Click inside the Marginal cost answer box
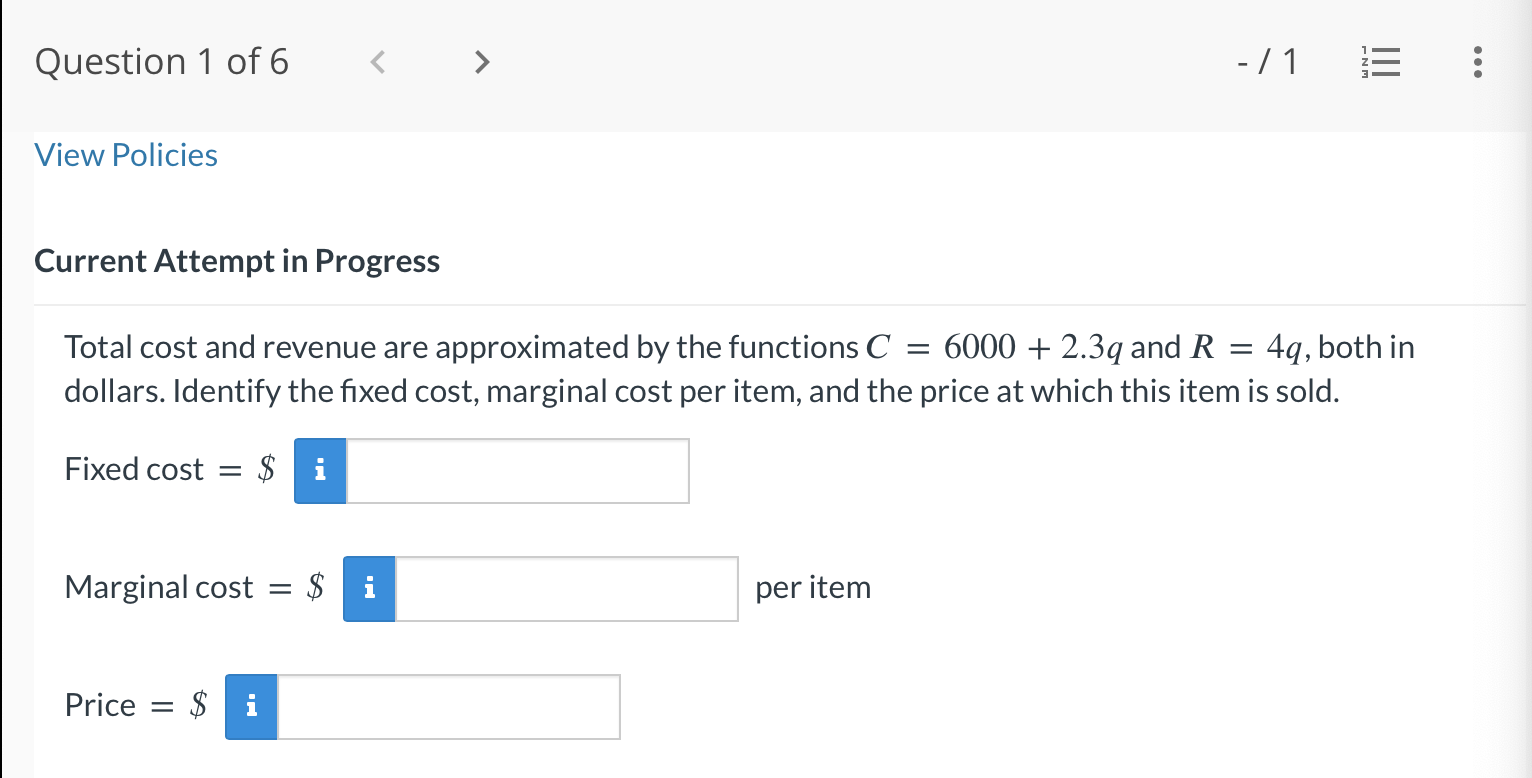This screenshot has width=1532, height=778. [566, 588]
